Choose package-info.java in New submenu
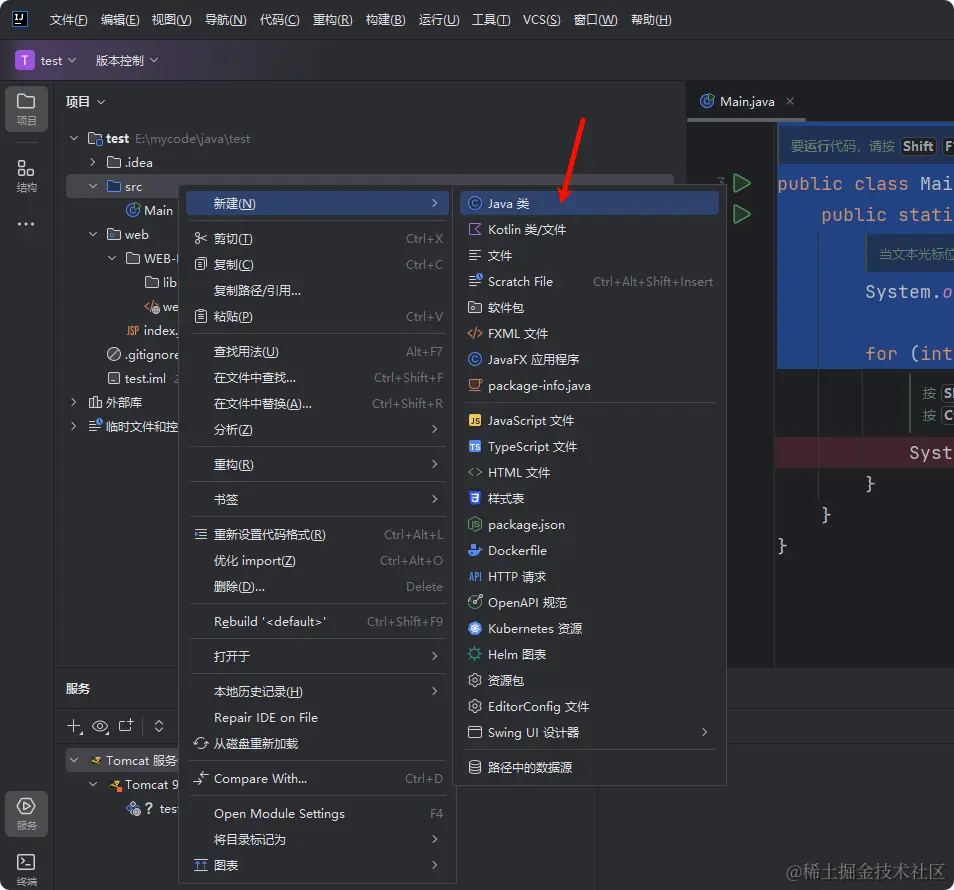 589,386
